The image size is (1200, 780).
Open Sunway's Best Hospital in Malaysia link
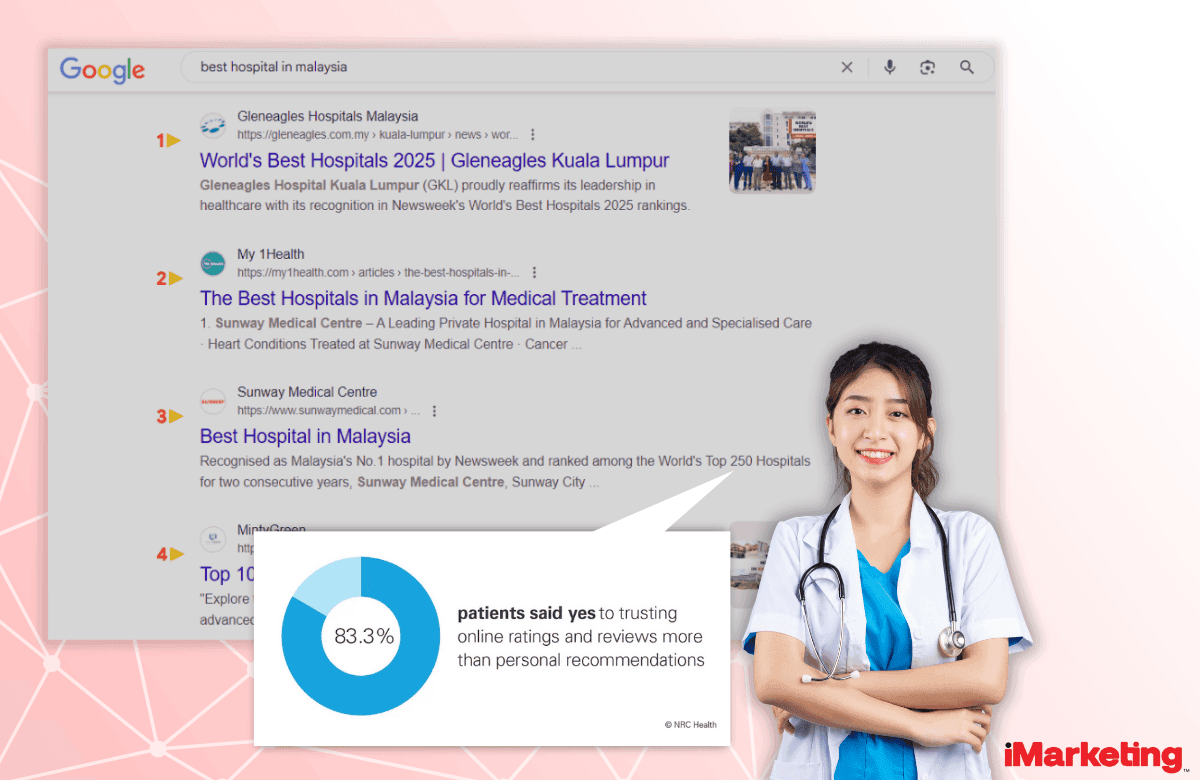305,436
